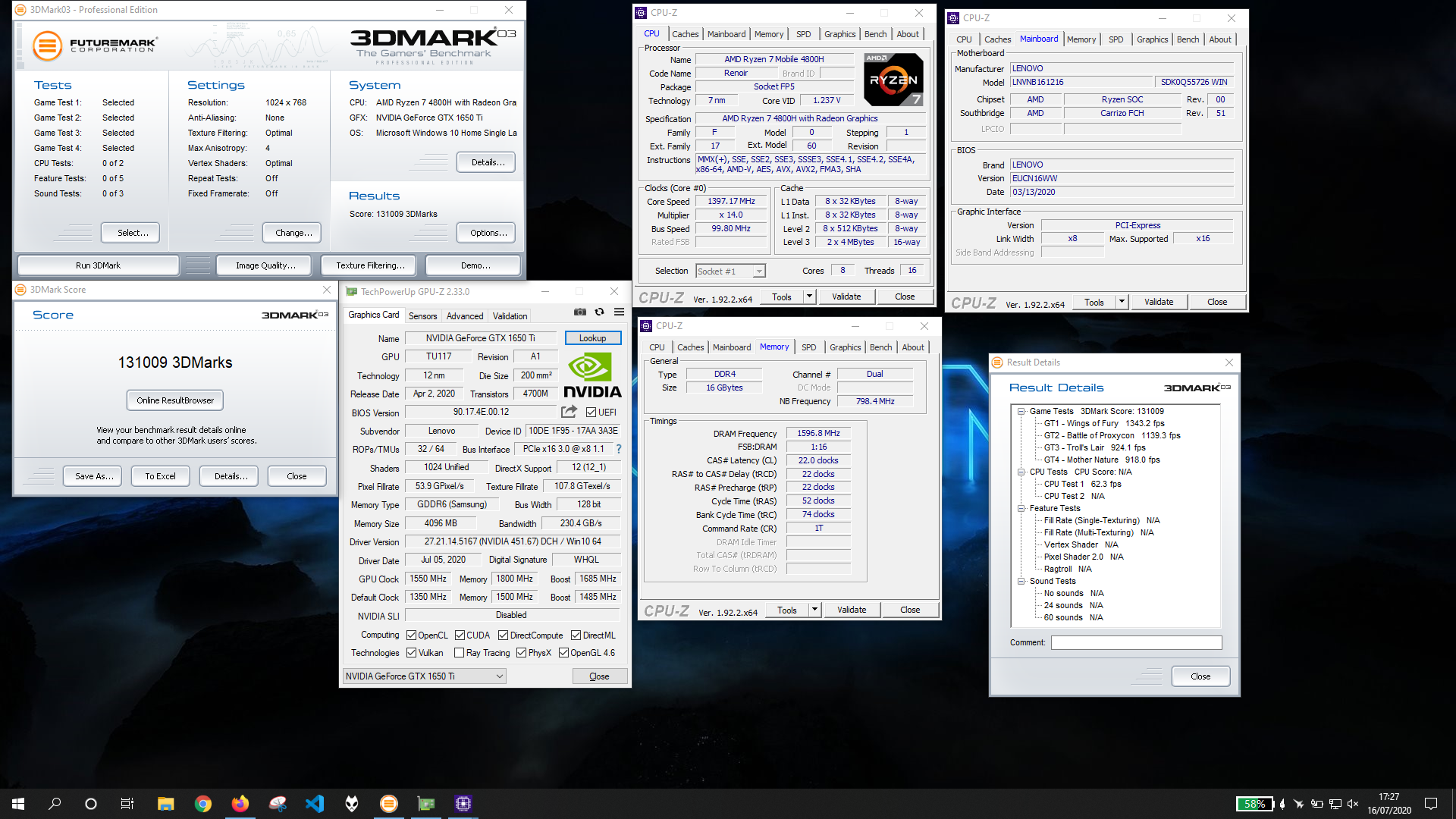Launch Firefox from the taskbar
The image size is (1456, 819).
240,804
